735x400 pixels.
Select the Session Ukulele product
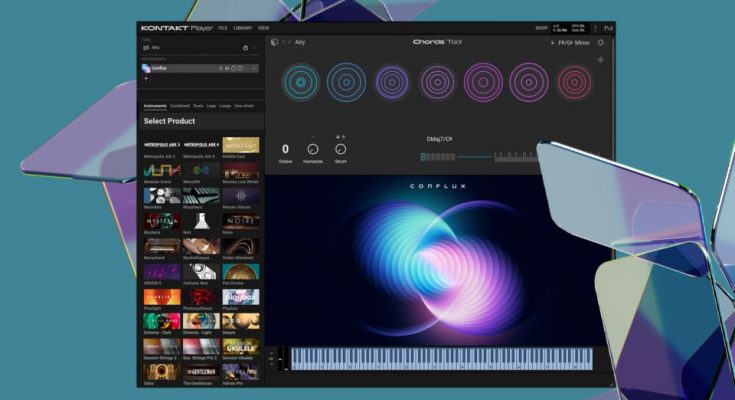coord(240,347)
